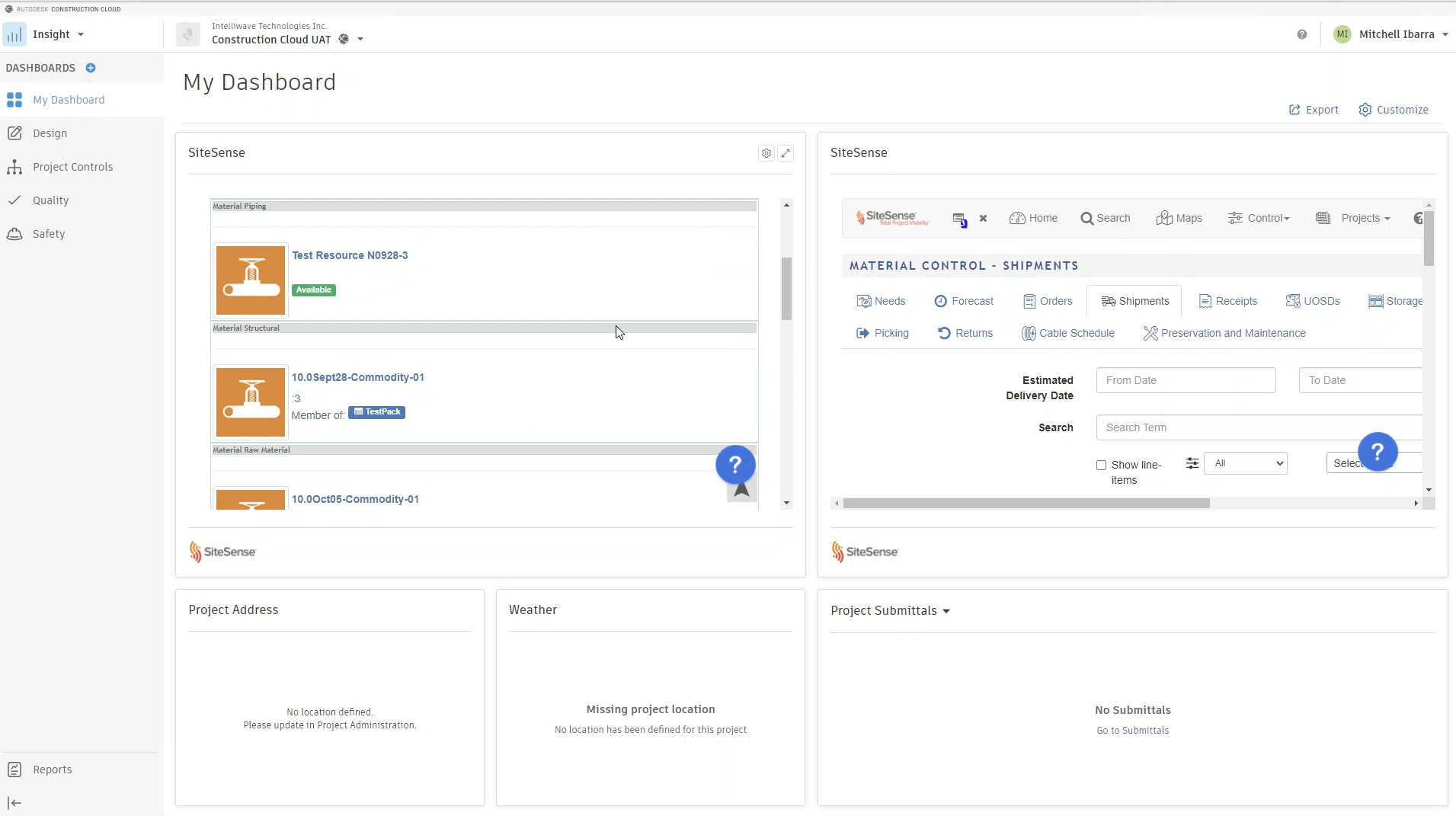Export the dashboard
The height and width of the screenshot is (816, 1456).
(1314, 110)
